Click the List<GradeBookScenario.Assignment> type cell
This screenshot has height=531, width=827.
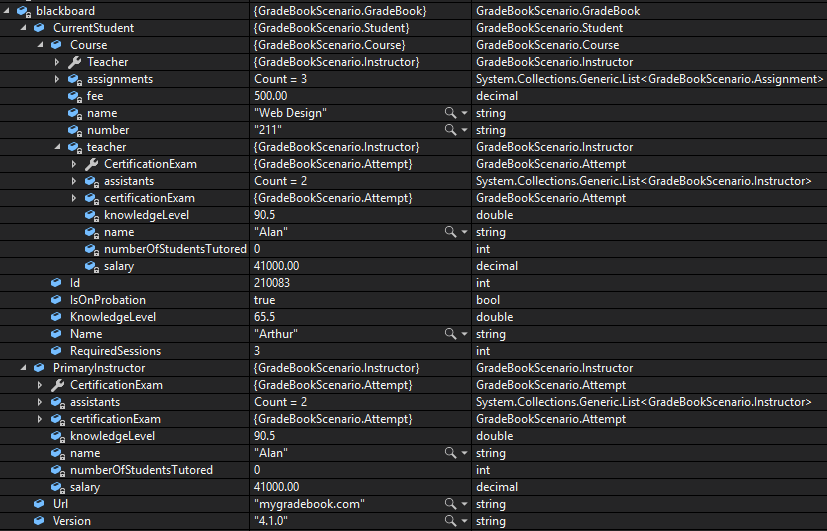(x=649, y=79)
